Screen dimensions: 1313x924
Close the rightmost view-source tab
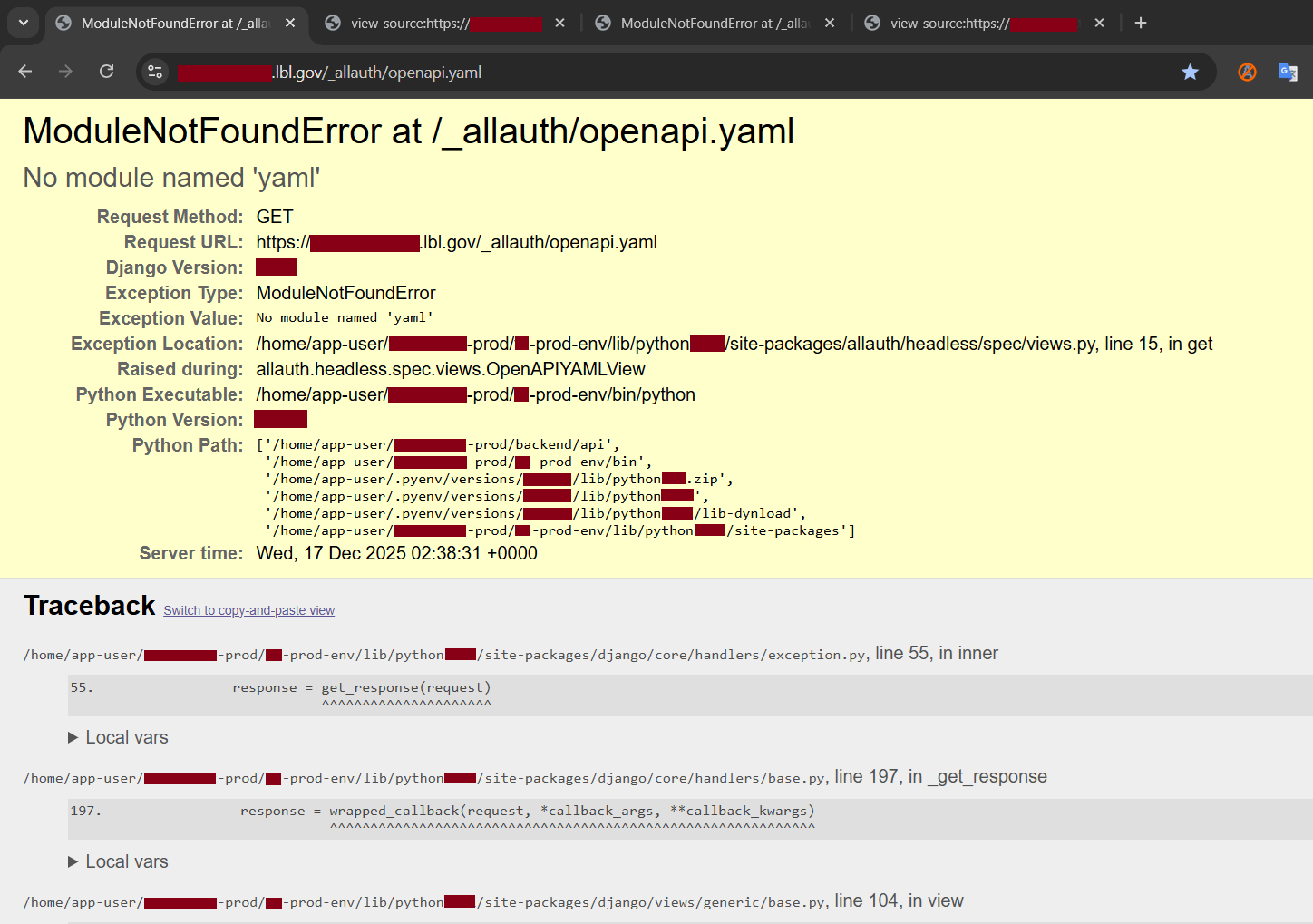click(1099, 23)
